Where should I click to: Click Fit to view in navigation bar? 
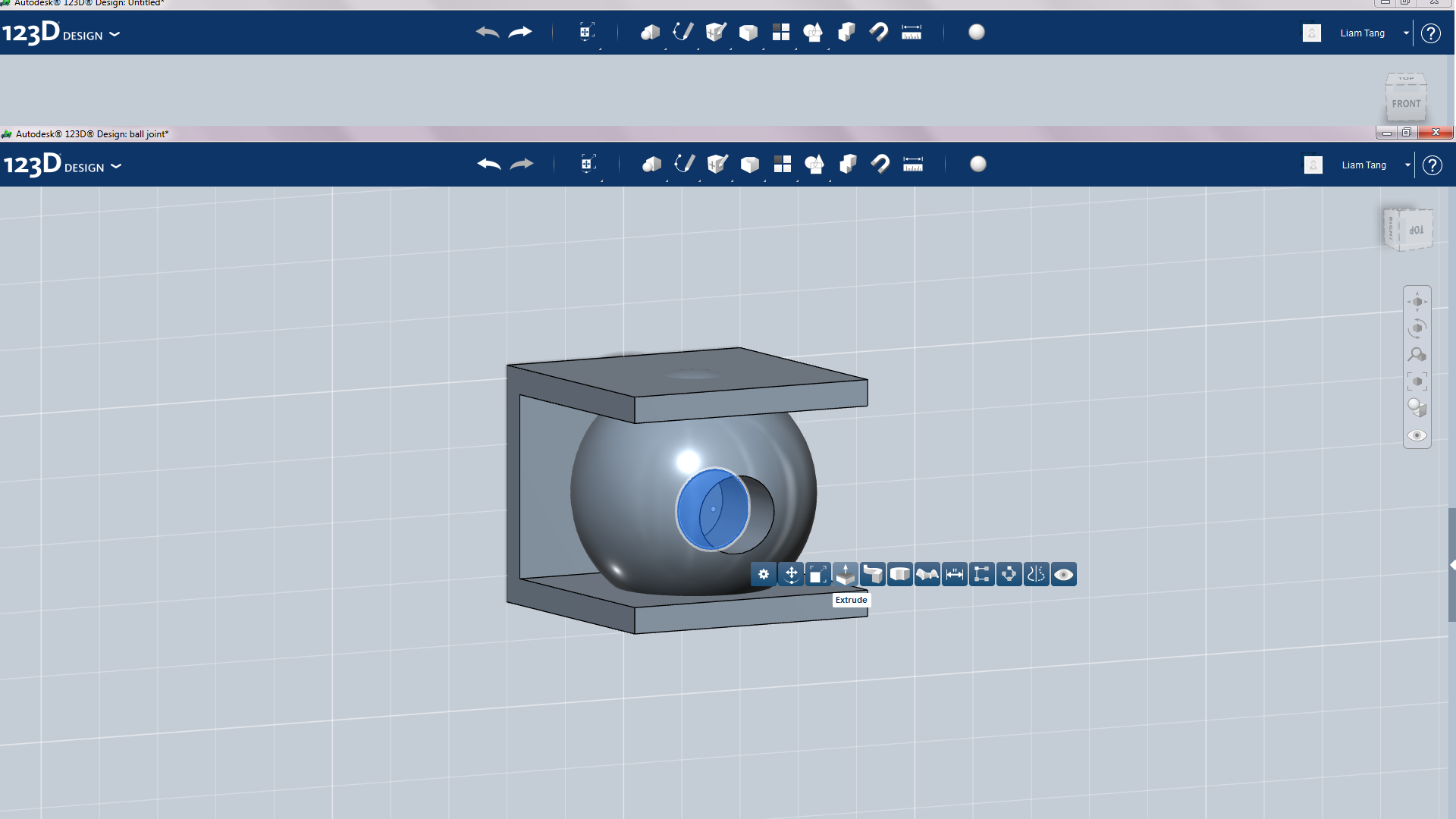click(x=1417, y=381)
